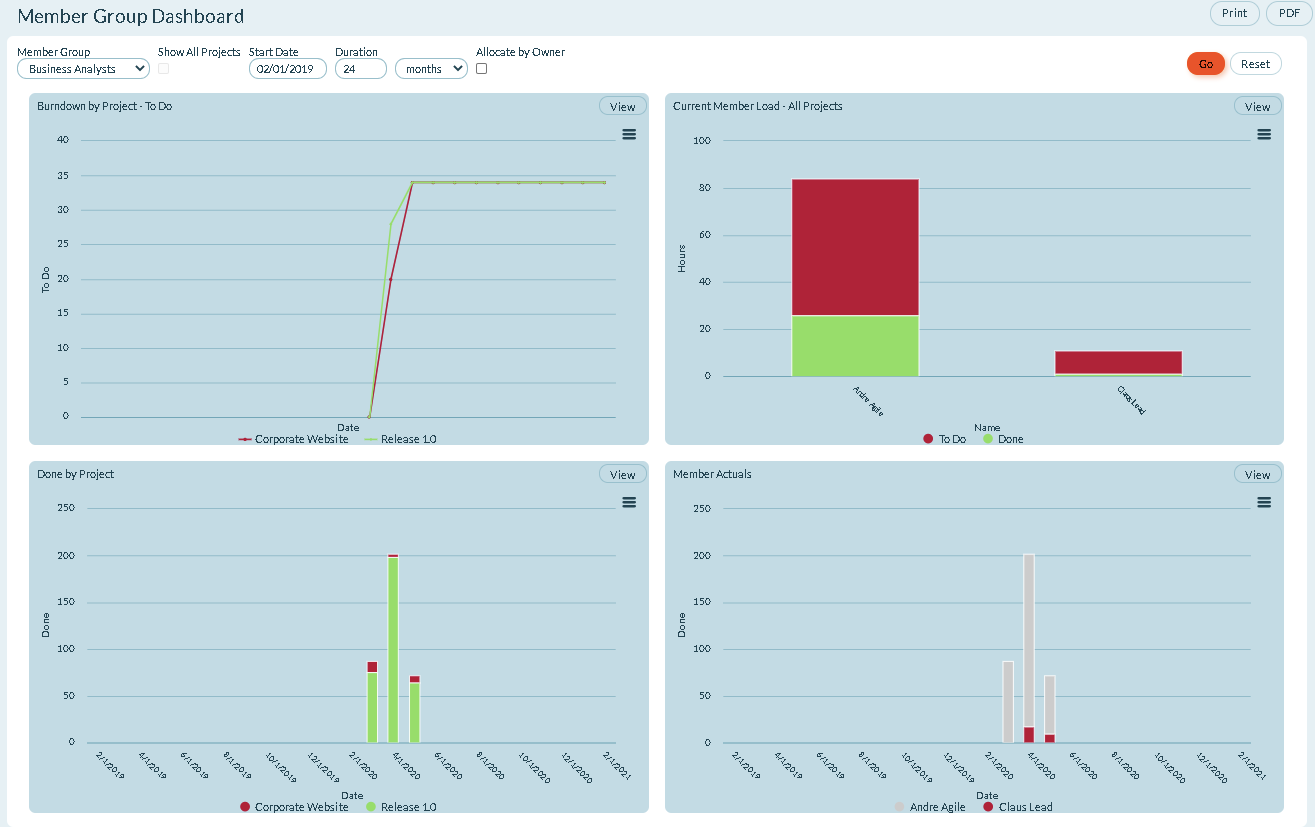Export dashboard with the PDF button
1315x827 pixels.
coord(1290,13)
